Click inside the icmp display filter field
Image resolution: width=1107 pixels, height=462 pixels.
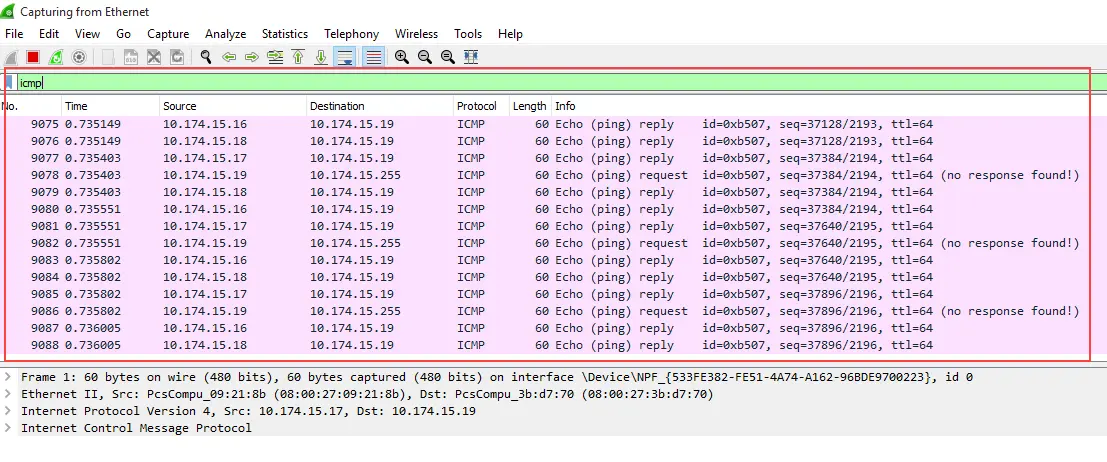click(x=500, y=83)
